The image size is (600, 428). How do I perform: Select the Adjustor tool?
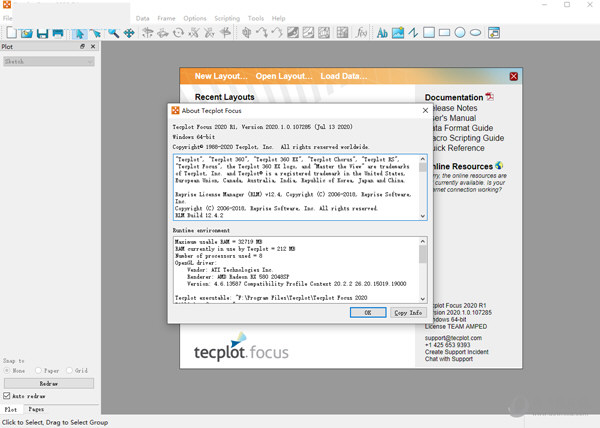(96, 33)
